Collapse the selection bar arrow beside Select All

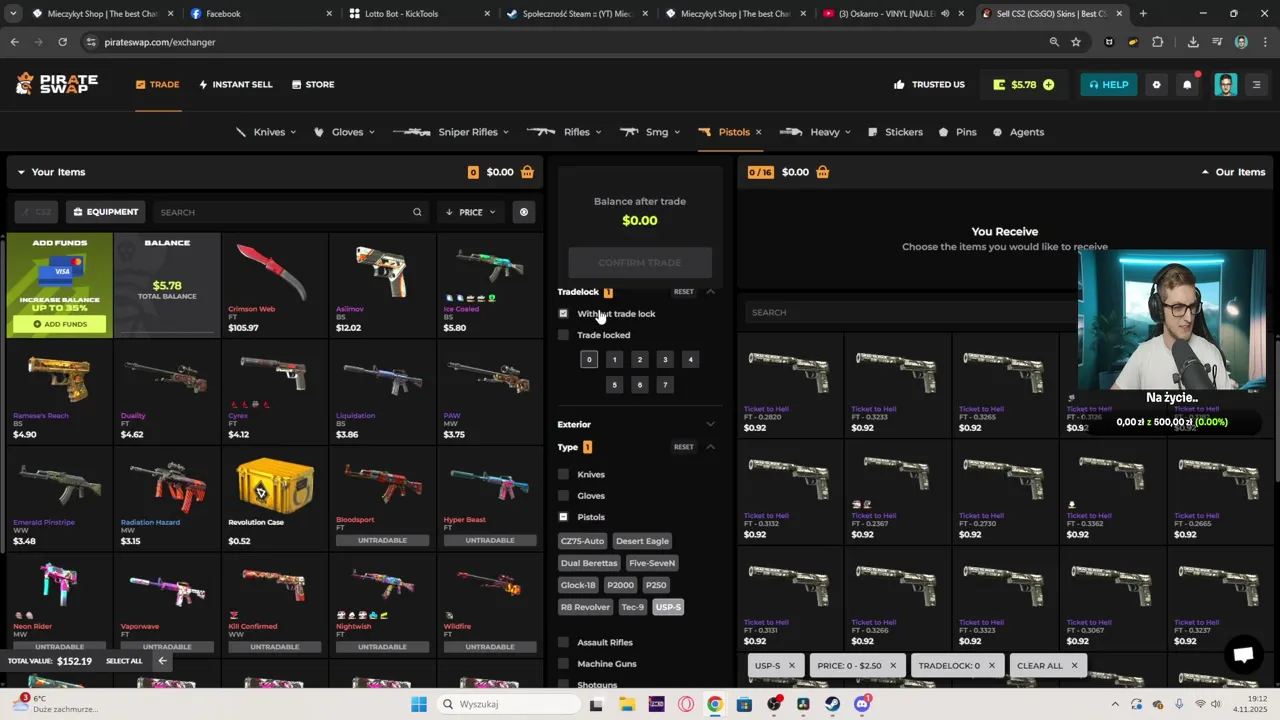(x=162, y=661)
